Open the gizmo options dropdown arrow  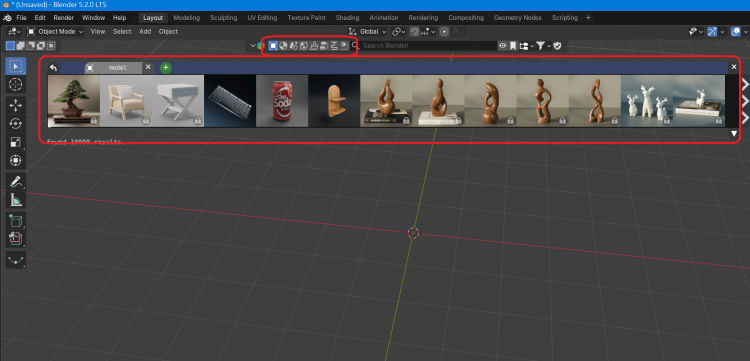point(723,32)
